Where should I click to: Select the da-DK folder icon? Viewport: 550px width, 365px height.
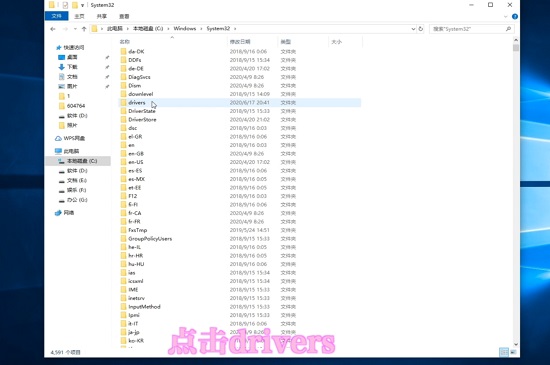(x=123, y=52)
